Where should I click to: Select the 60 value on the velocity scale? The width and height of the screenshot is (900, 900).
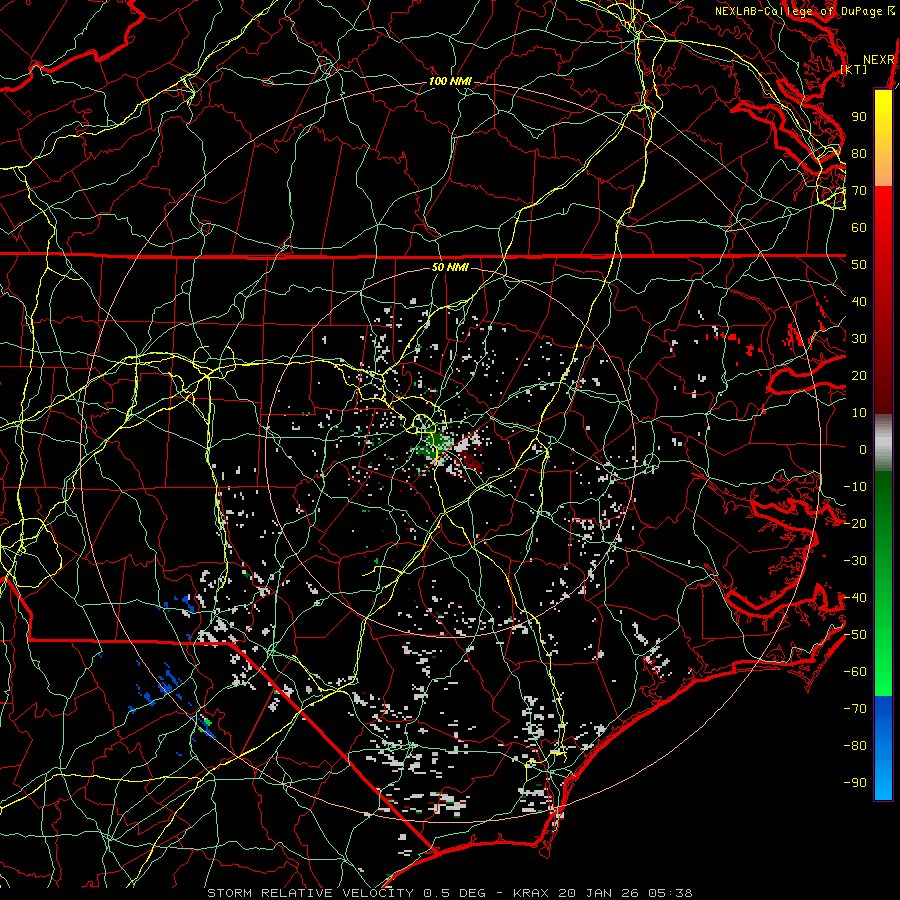[x=859, y=228]
